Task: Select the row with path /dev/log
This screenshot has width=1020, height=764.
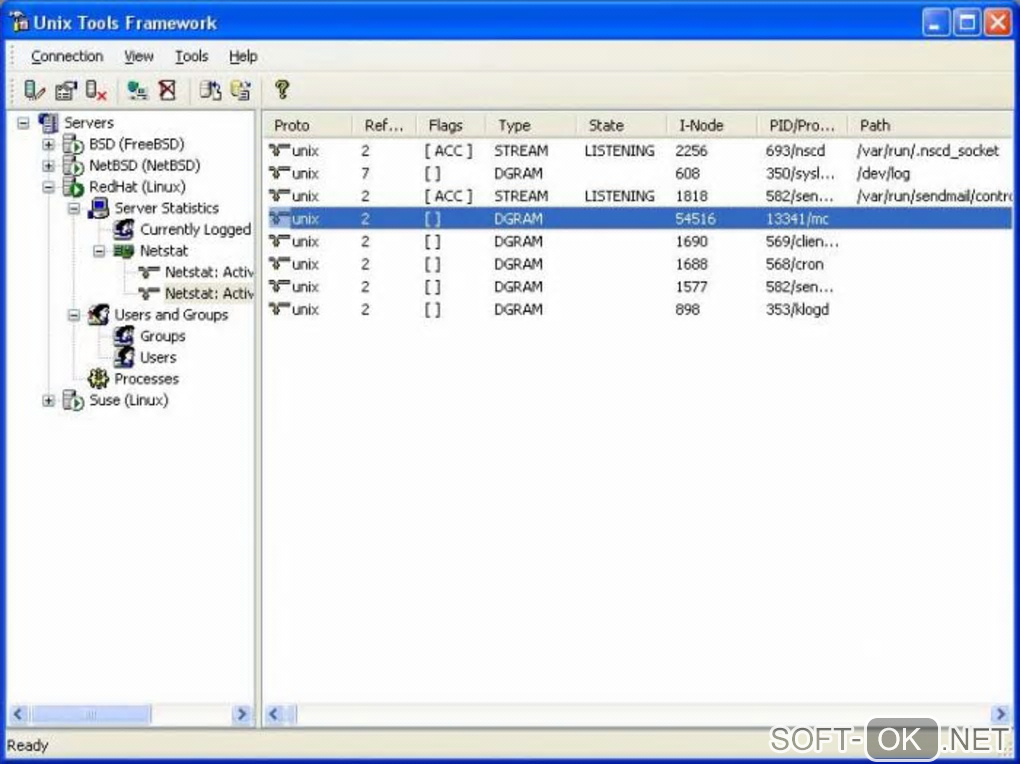Action: click(x=638, y=174)
